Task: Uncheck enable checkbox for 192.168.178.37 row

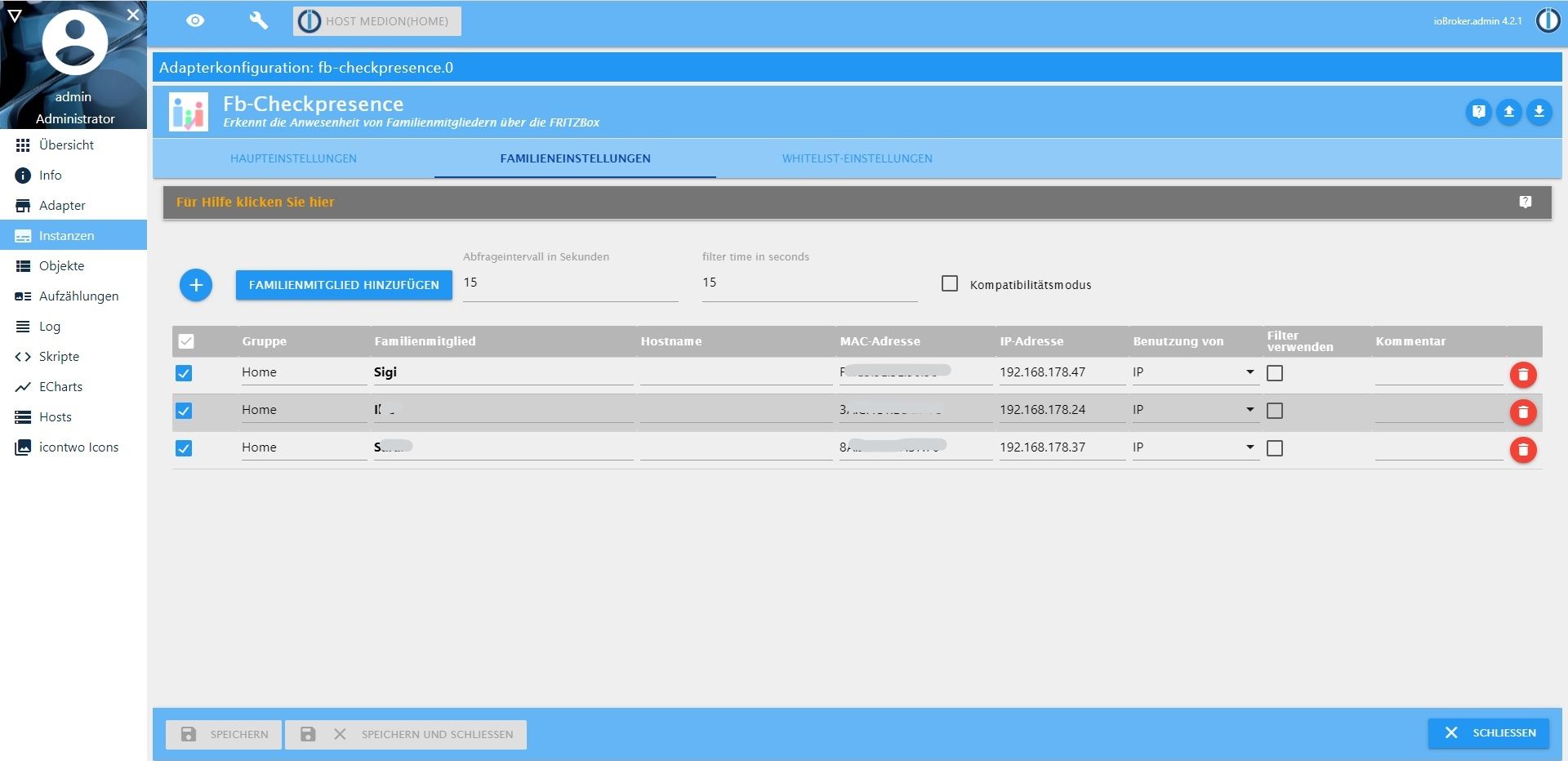Action: click(x=184, y=448)
